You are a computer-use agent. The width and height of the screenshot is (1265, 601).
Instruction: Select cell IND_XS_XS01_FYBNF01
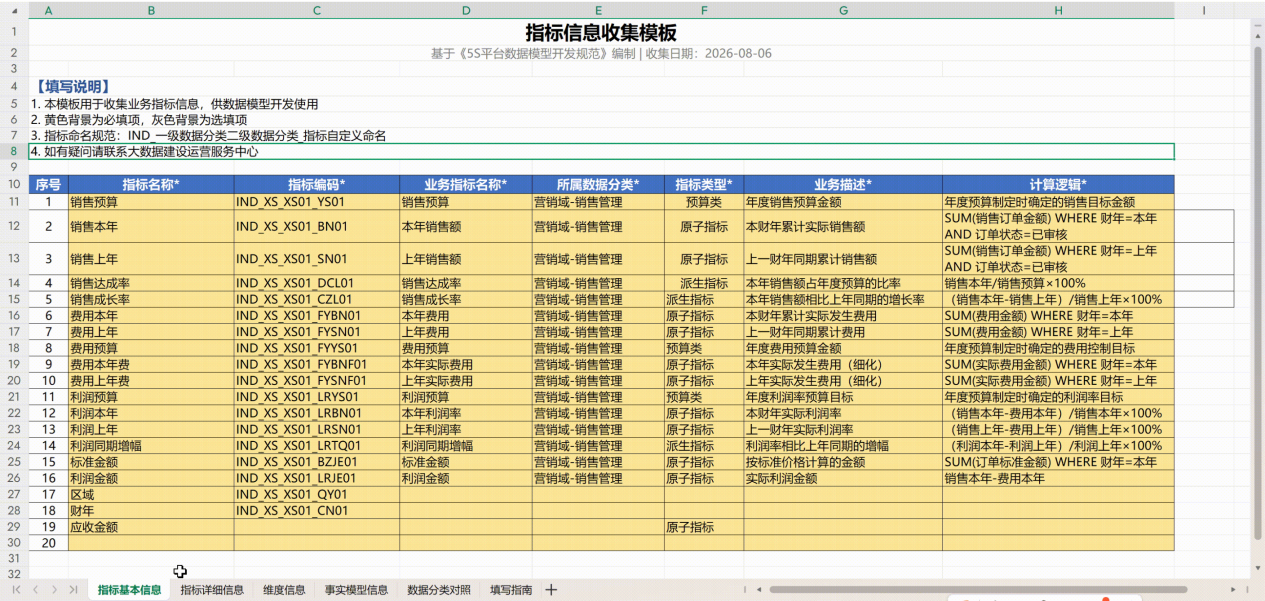coord(317,364)
